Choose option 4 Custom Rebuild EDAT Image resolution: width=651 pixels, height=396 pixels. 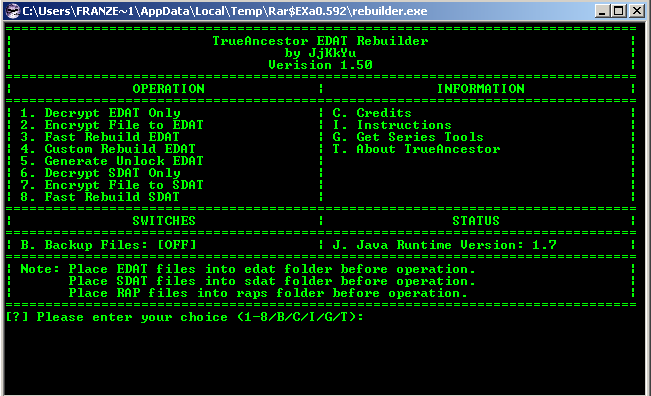(x=108, y=149)
